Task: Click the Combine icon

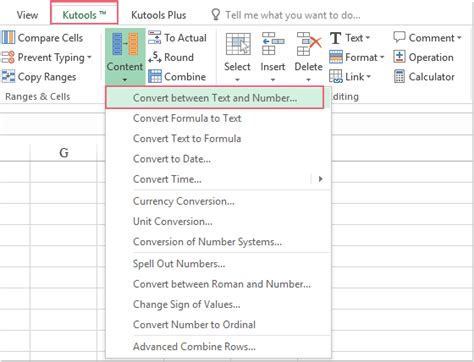Action: [155, 77]
